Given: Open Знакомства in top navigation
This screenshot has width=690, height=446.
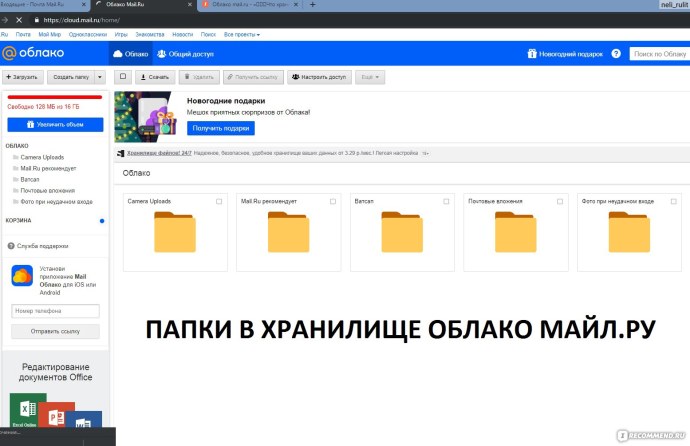Looking at the screenshot, I should pyautogui.click(x=150, y=34).
